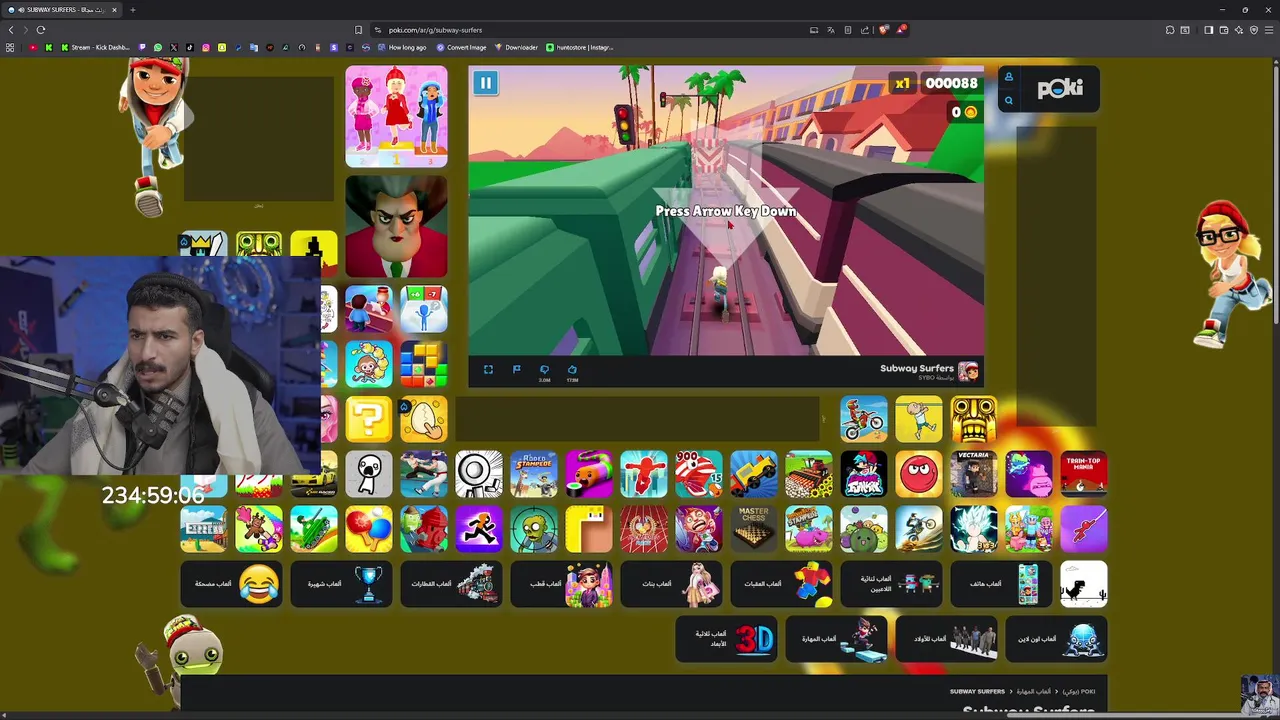This screenshot has width=1280, height=720.
Task: Open online games category with robot
Action: pos(1056,639)
